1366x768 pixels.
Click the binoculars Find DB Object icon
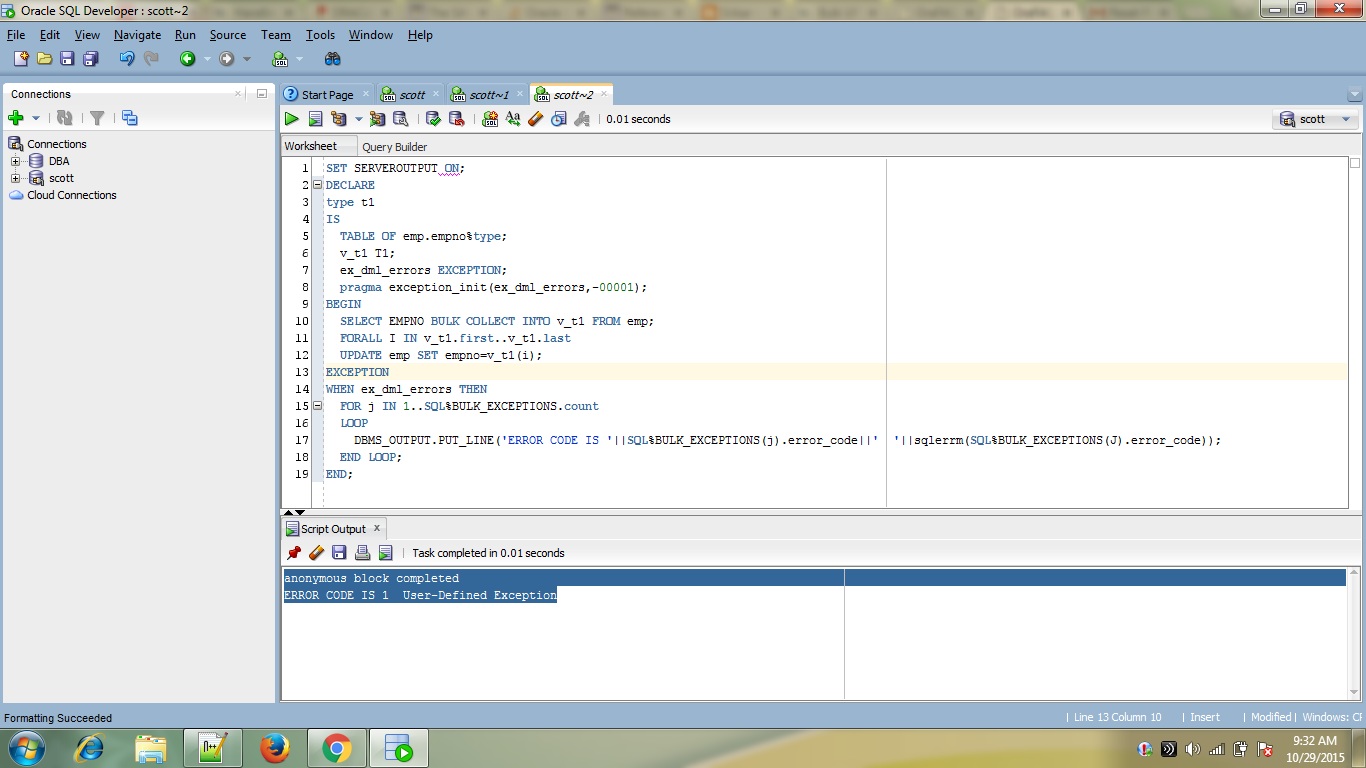(333, 59)
